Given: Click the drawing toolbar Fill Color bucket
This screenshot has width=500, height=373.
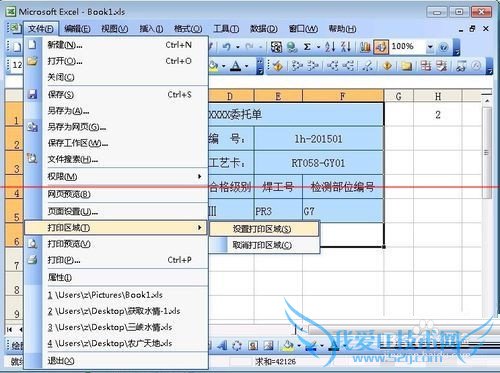Looking at the screenshot, I should point(289,346).
